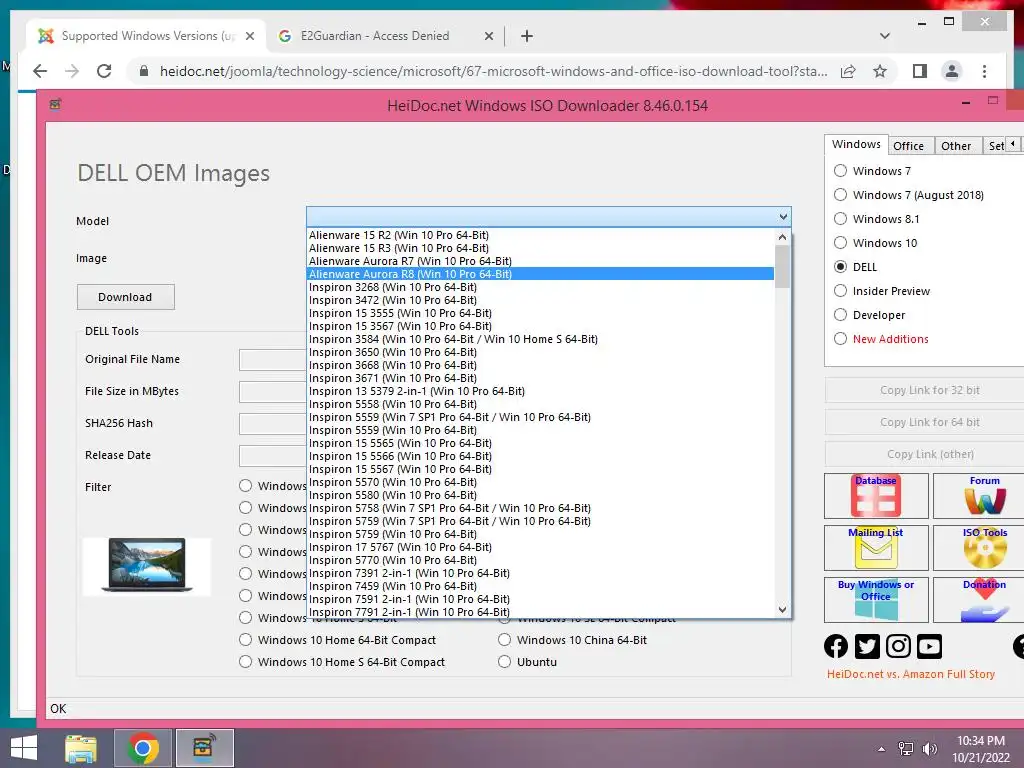Click the Dell laptop thumbnail image
Image resolution: width=1024 pixels, height=768 pixels.
click(147, 566)
